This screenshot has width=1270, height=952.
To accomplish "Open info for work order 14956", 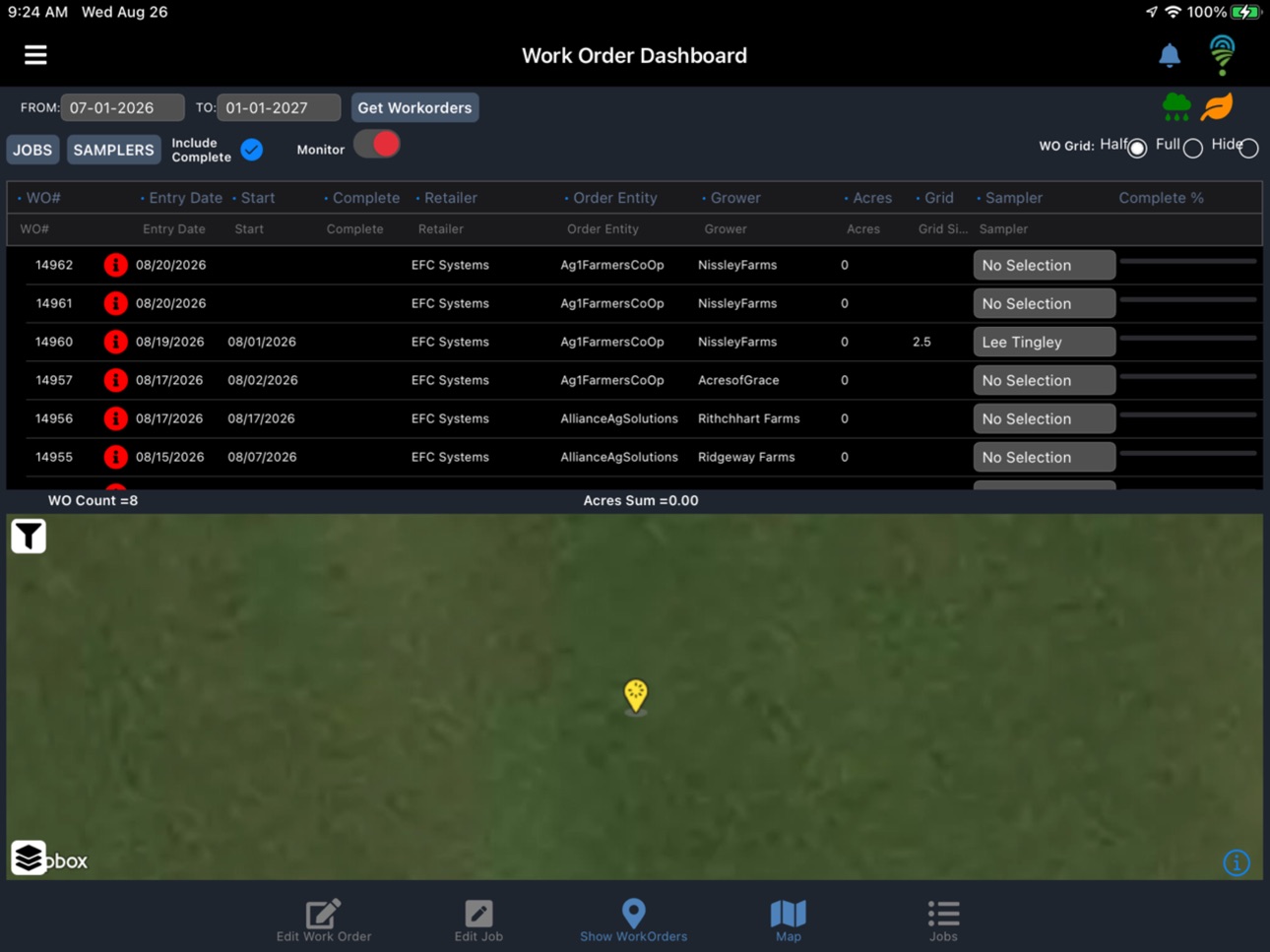I will [115, 418].
